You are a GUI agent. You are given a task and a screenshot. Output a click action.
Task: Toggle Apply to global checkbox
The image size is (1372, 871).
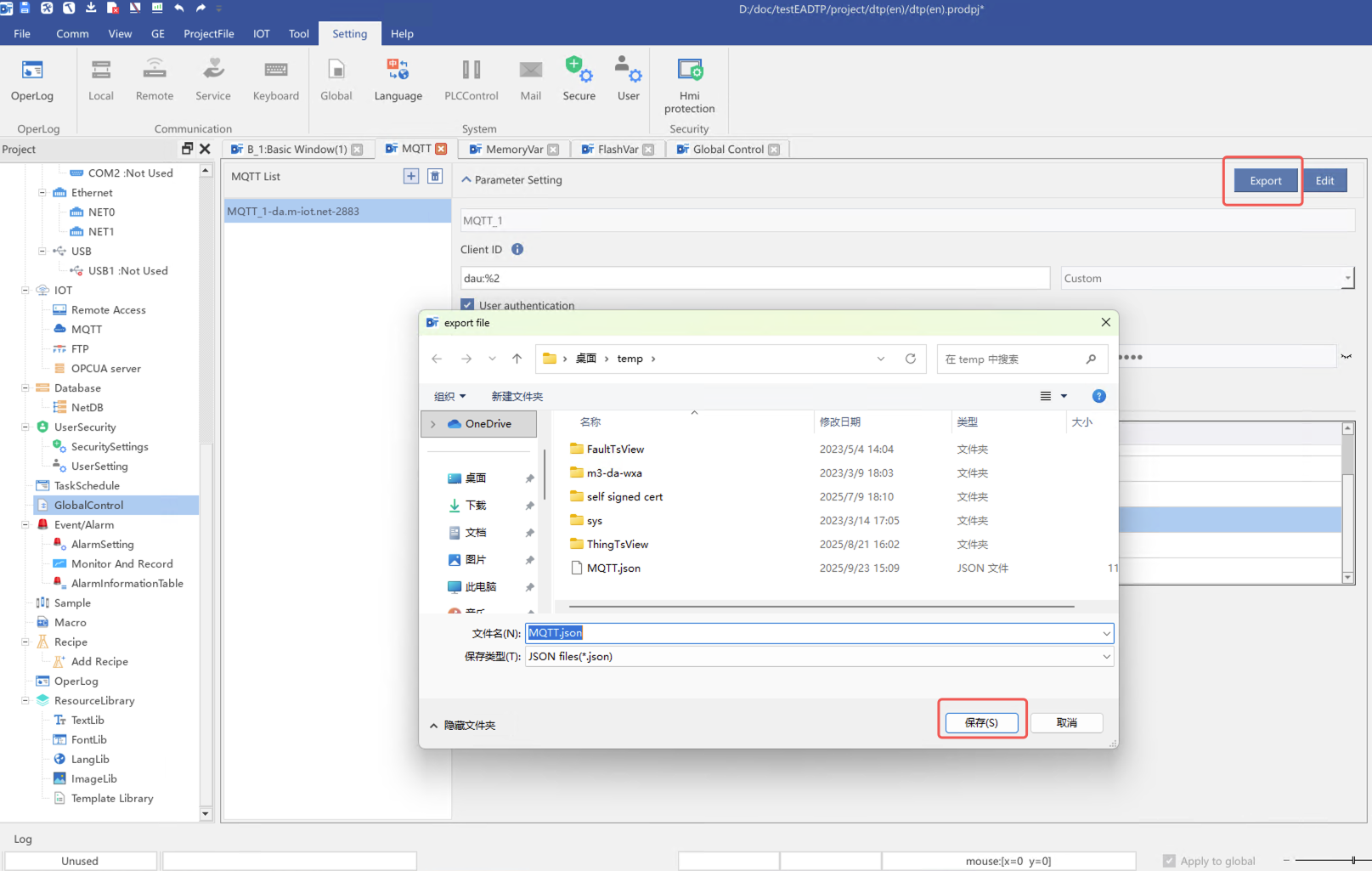tap(1169, 861)
